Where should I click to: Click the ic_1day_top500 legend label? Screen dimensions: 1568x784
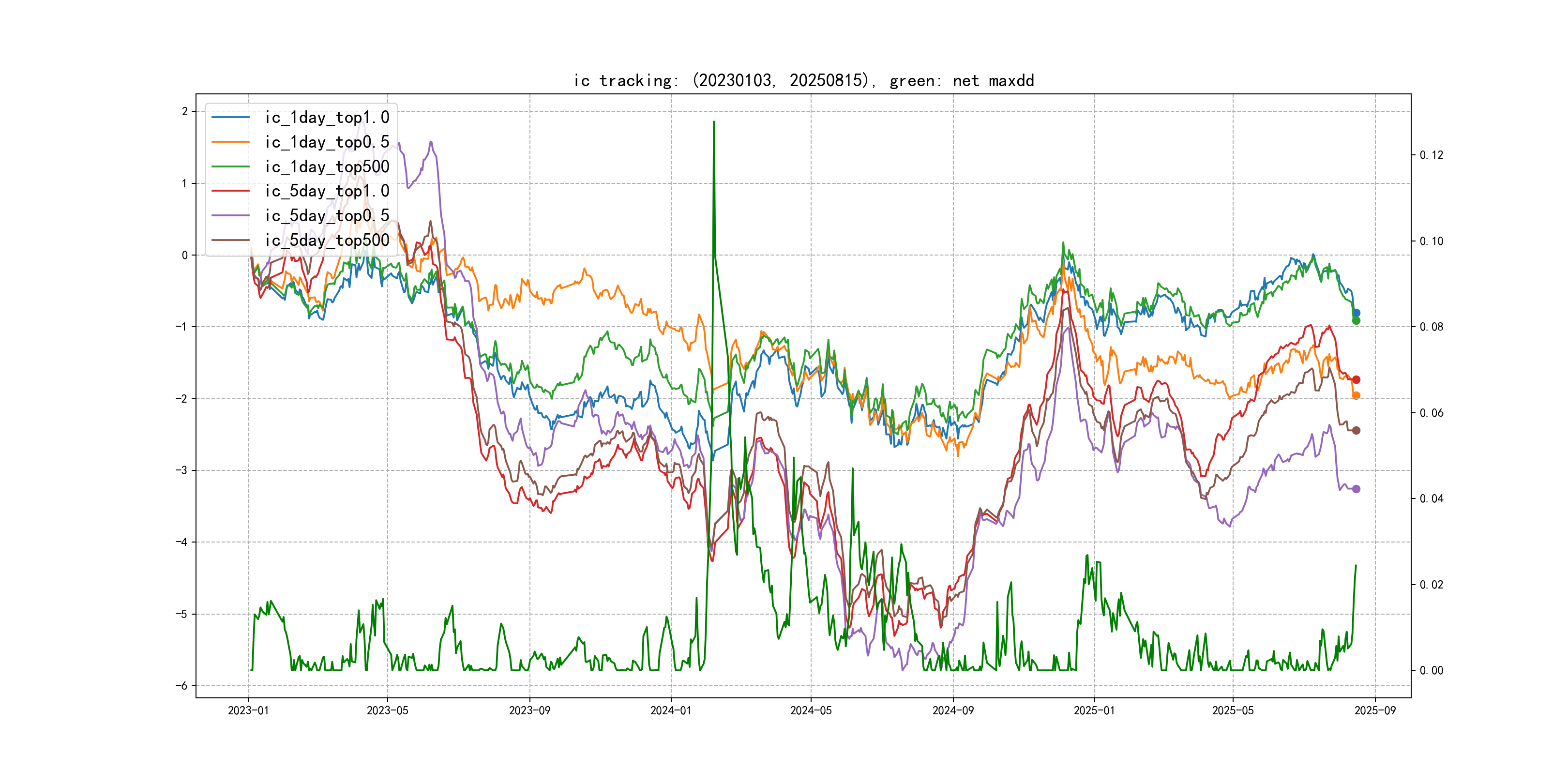point(327,167)
